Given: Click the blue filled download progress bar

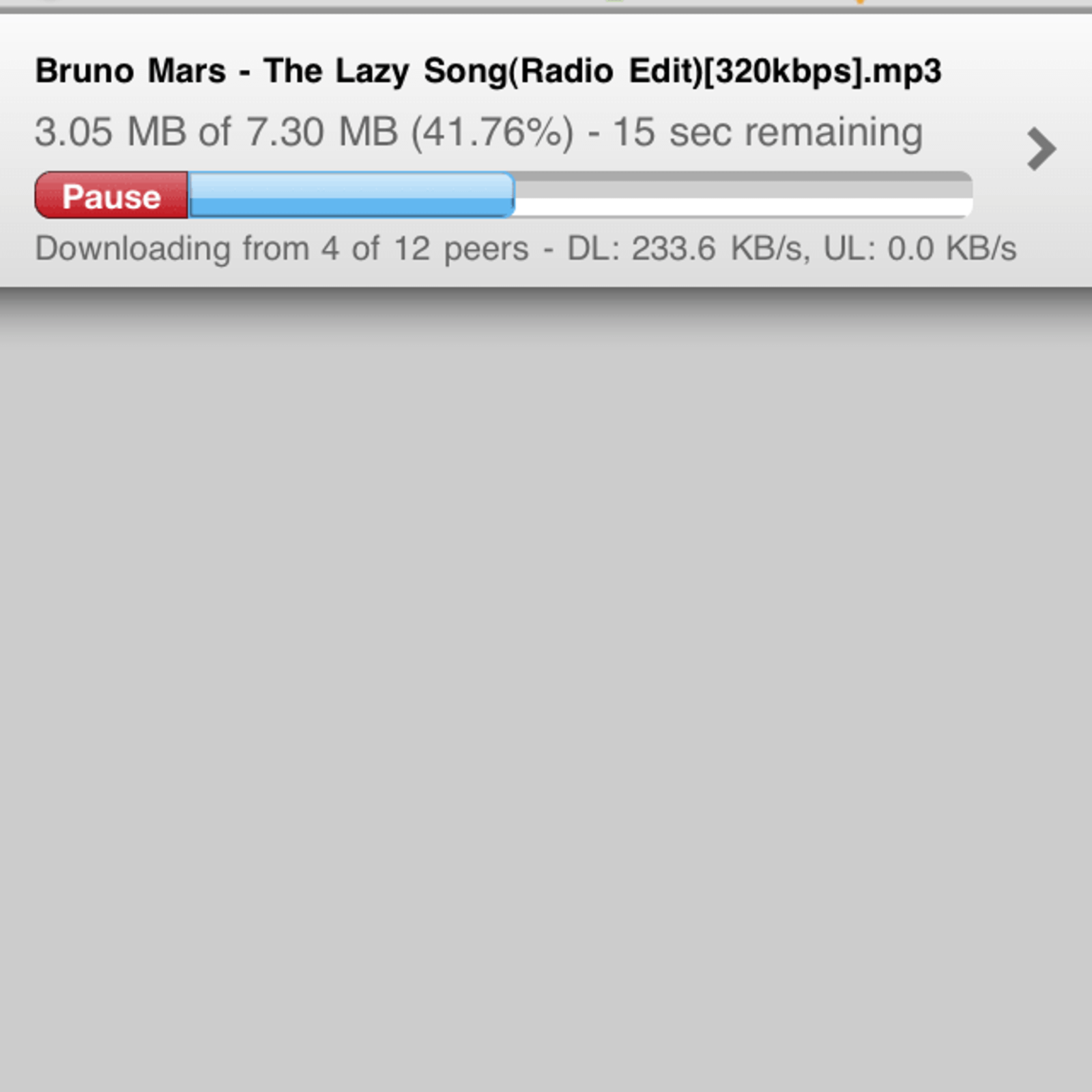Looking at the screenshot, I should pyautogui.click(x=351, y=195).
